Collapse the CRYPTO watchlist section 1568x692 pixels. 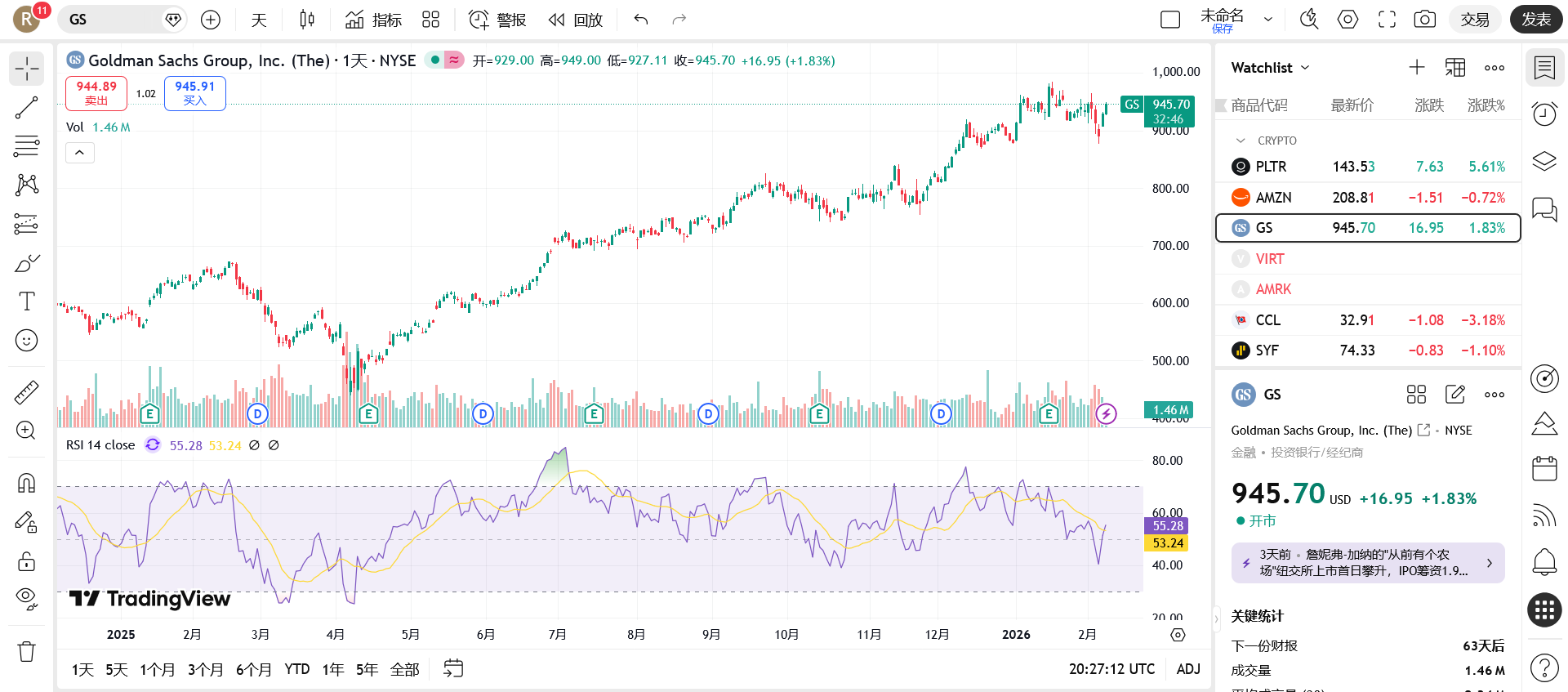1241,141
